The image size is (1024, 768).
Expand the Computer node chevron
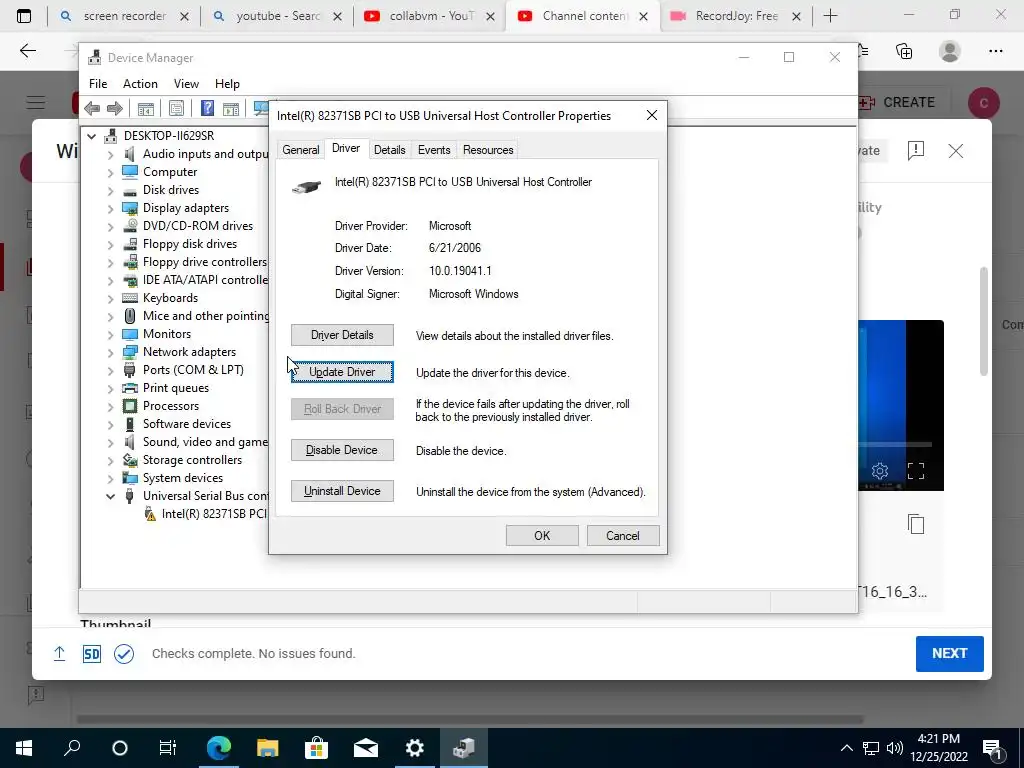(x=110, y=172)
